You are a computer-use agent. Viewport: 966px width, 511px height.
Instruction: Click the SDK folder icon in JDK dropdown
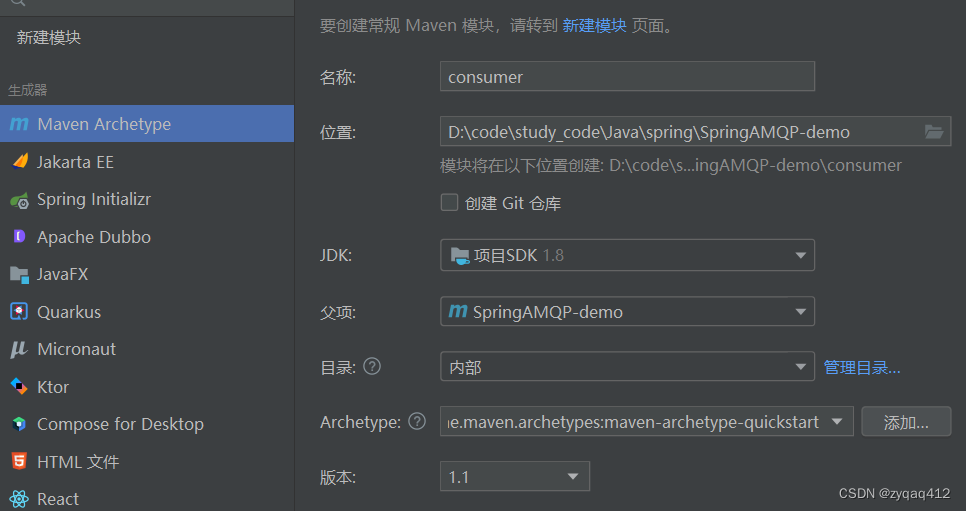[x=460, y=255]
